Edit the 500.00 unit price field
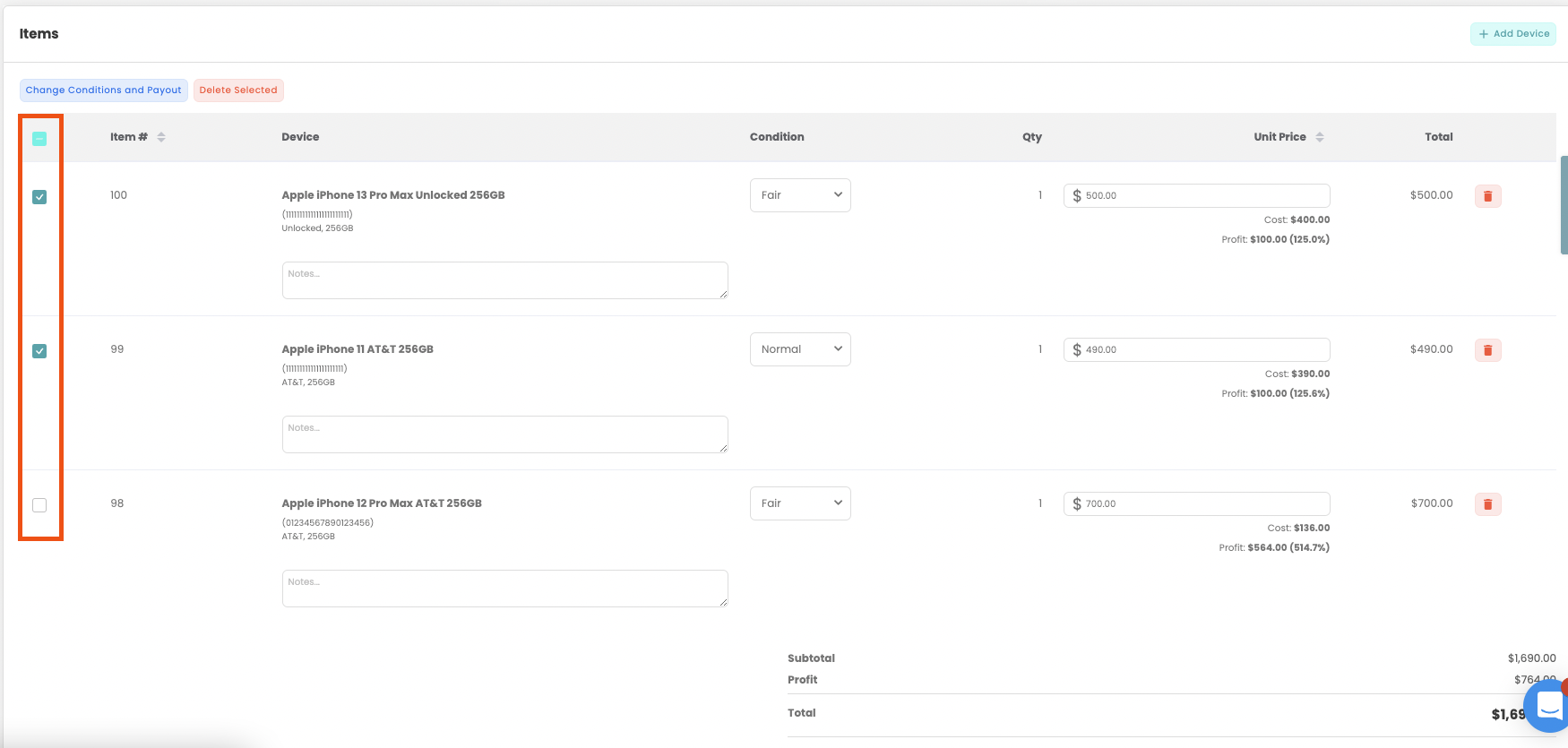1568x748 pixels. pyautogui.click(x=1196, y=195)
